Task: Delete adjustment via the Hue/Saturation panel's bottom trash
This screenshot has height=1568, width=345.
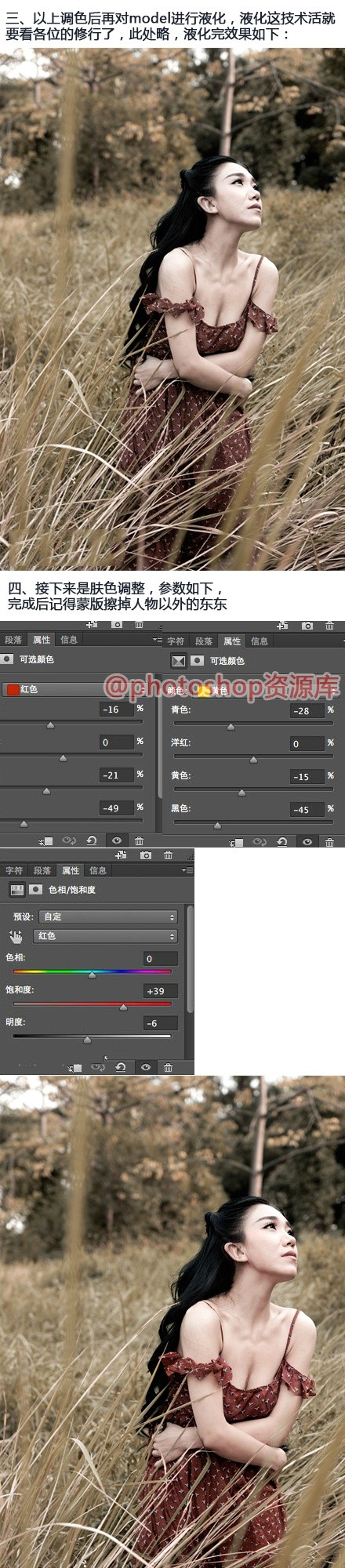Action: pos(168,1067)
